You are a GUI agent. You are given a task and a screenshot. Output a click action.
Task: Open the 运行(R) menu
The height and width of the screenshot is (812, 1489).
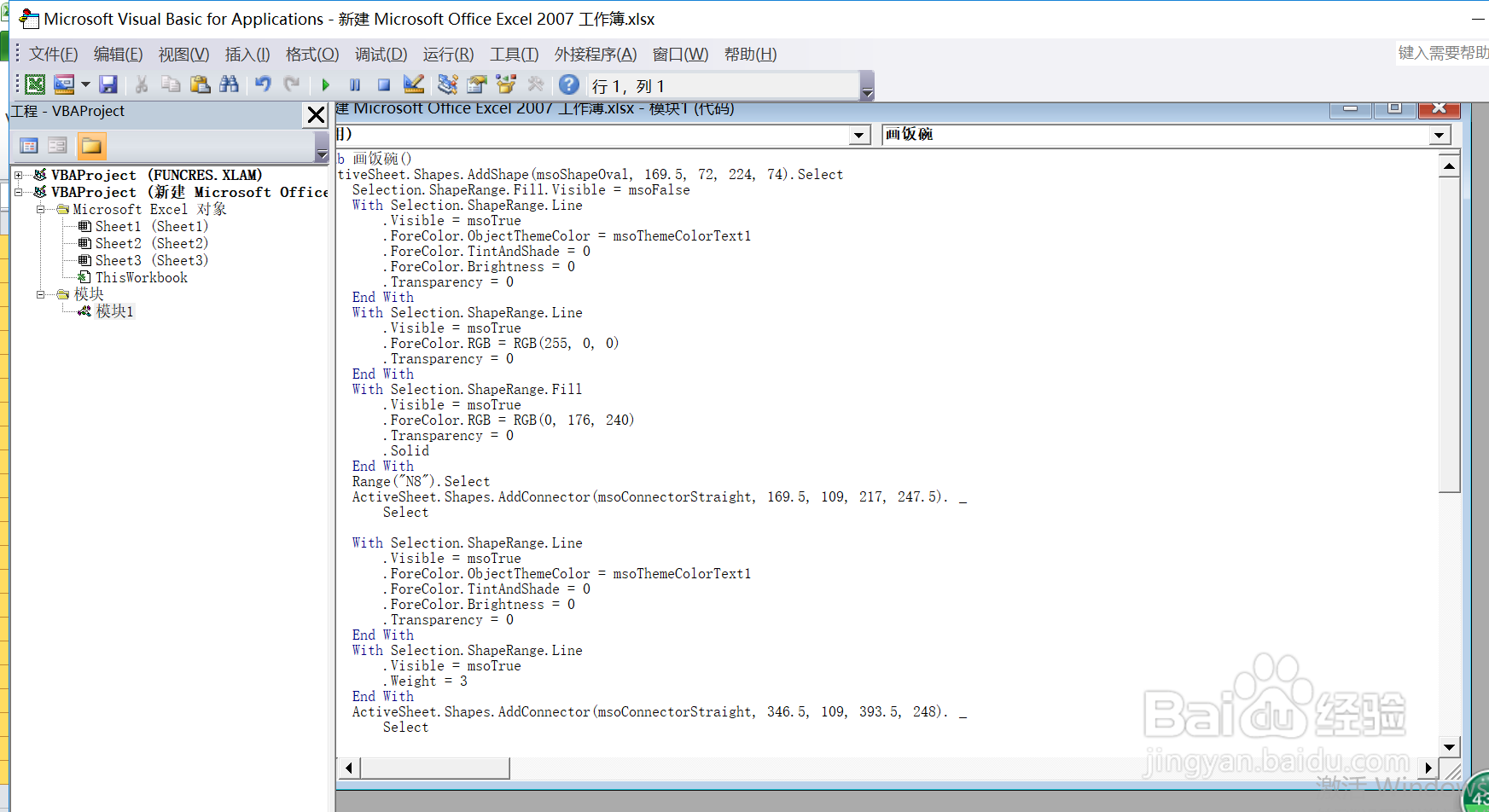[448, 55]
